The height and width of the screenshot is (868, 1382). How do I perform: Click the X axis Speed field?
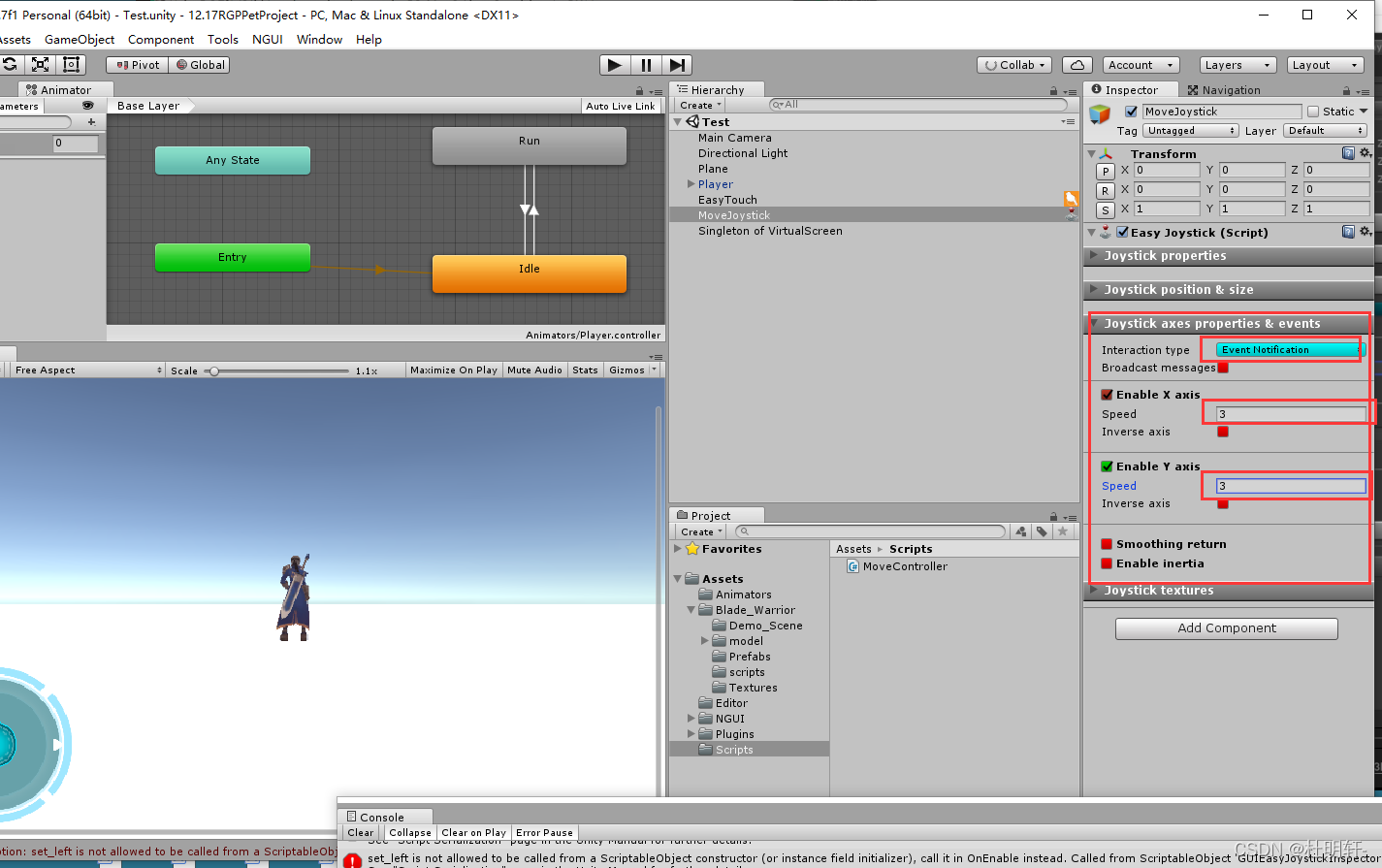(1290, 414)
